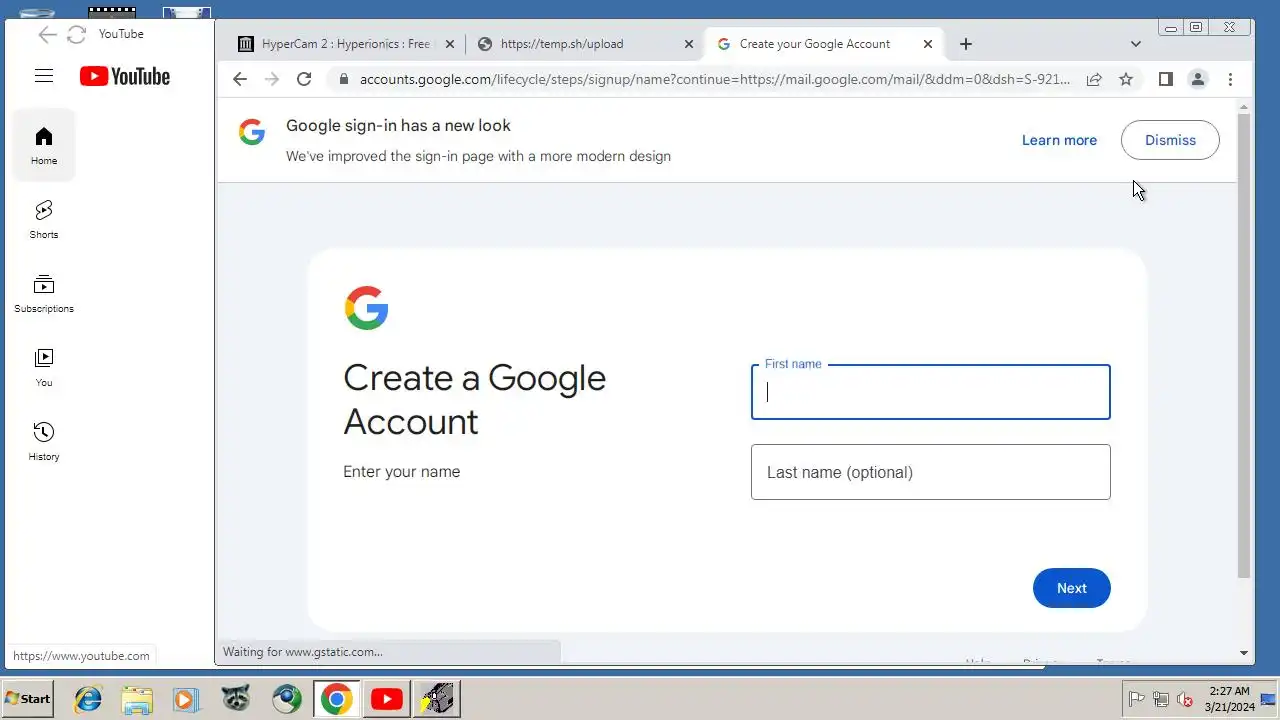This screenshot has width=1280, height=720.
Task: Toggle Chrome side panel
Action: point(1165,79)
